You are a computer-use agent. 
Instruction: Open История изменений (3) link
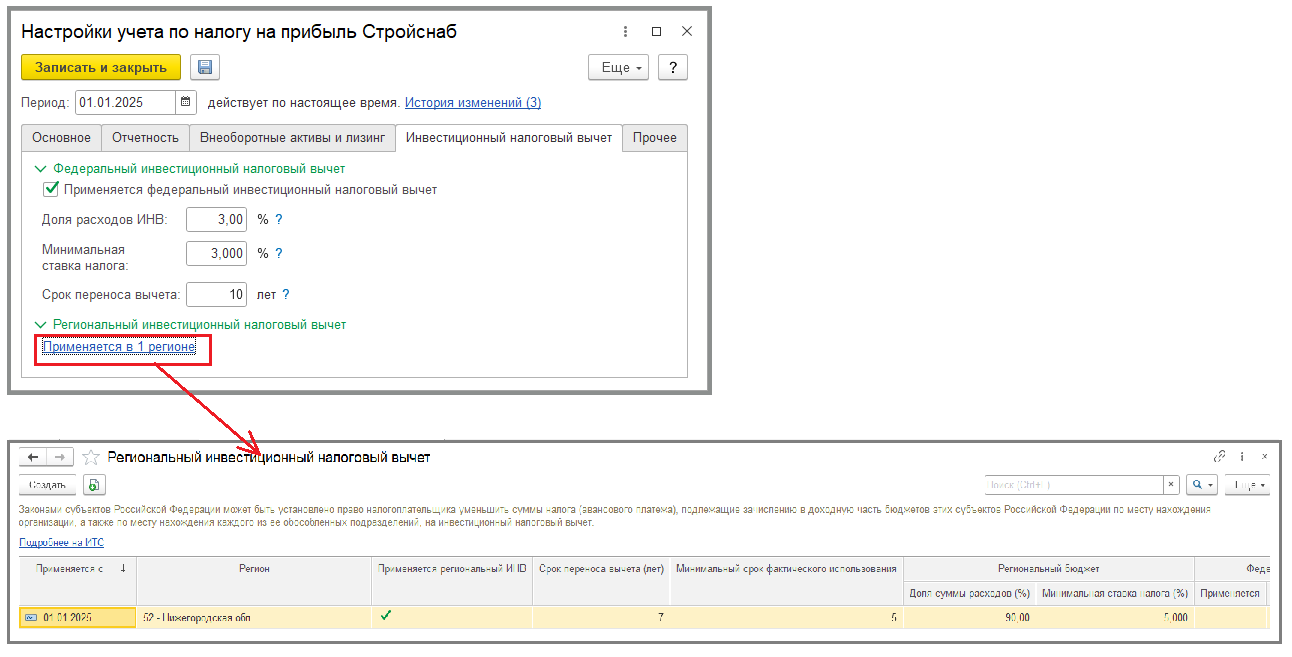(472, 103)
